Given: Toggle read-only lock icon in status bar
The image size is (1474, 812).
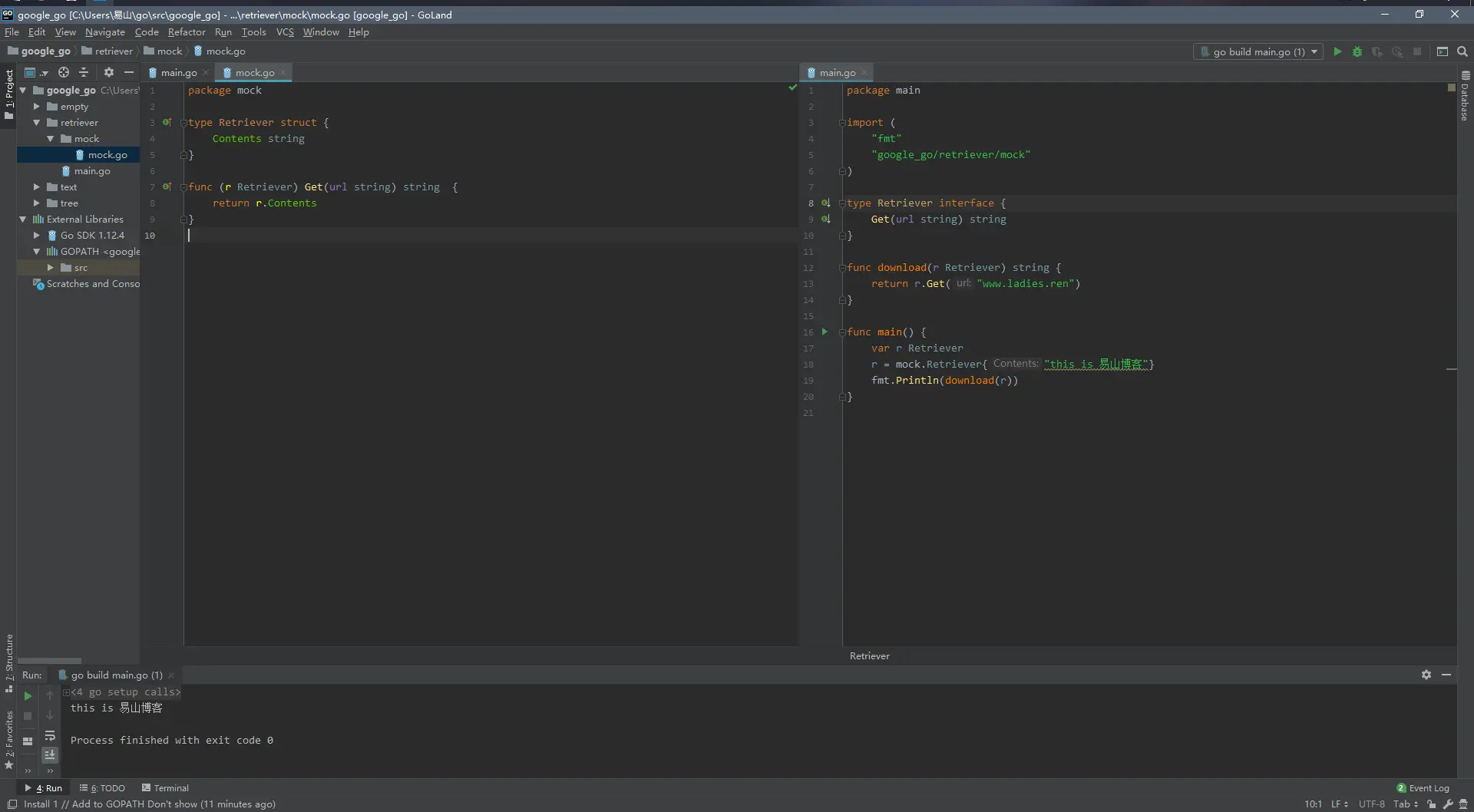Looking at the screenshot, I should 1431,804.
